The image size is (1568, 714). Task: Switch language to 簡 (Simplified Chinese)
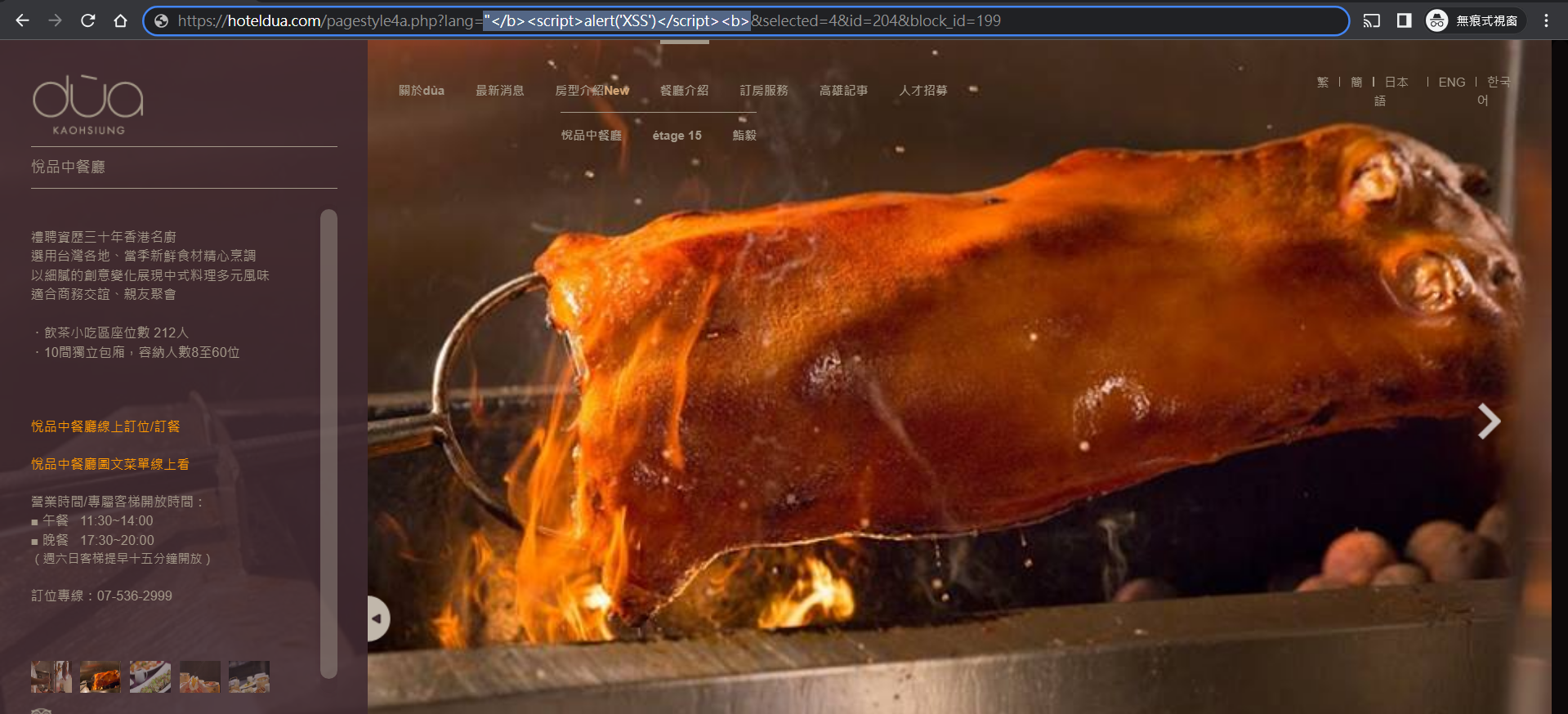pos(1356,83)
